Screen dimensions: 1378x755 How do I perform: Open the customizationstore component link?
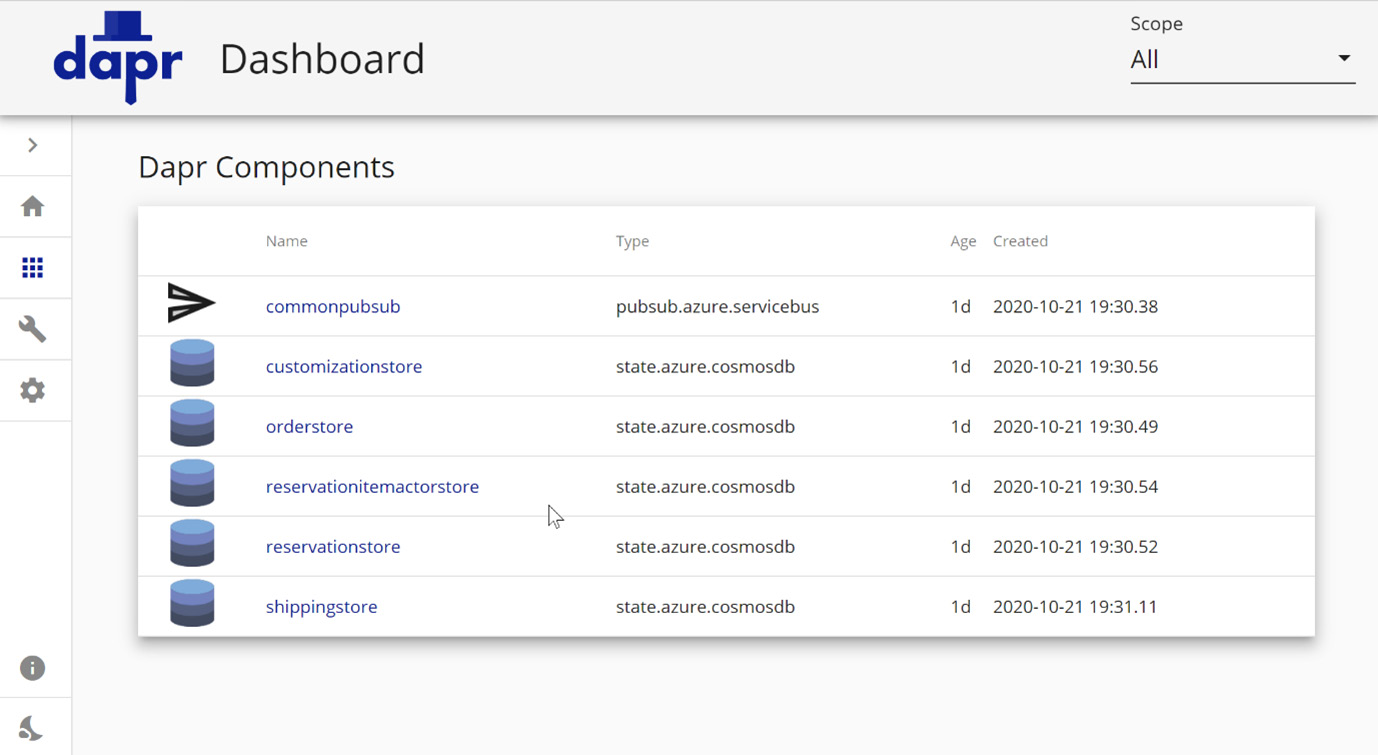click(x=344, y=366)
